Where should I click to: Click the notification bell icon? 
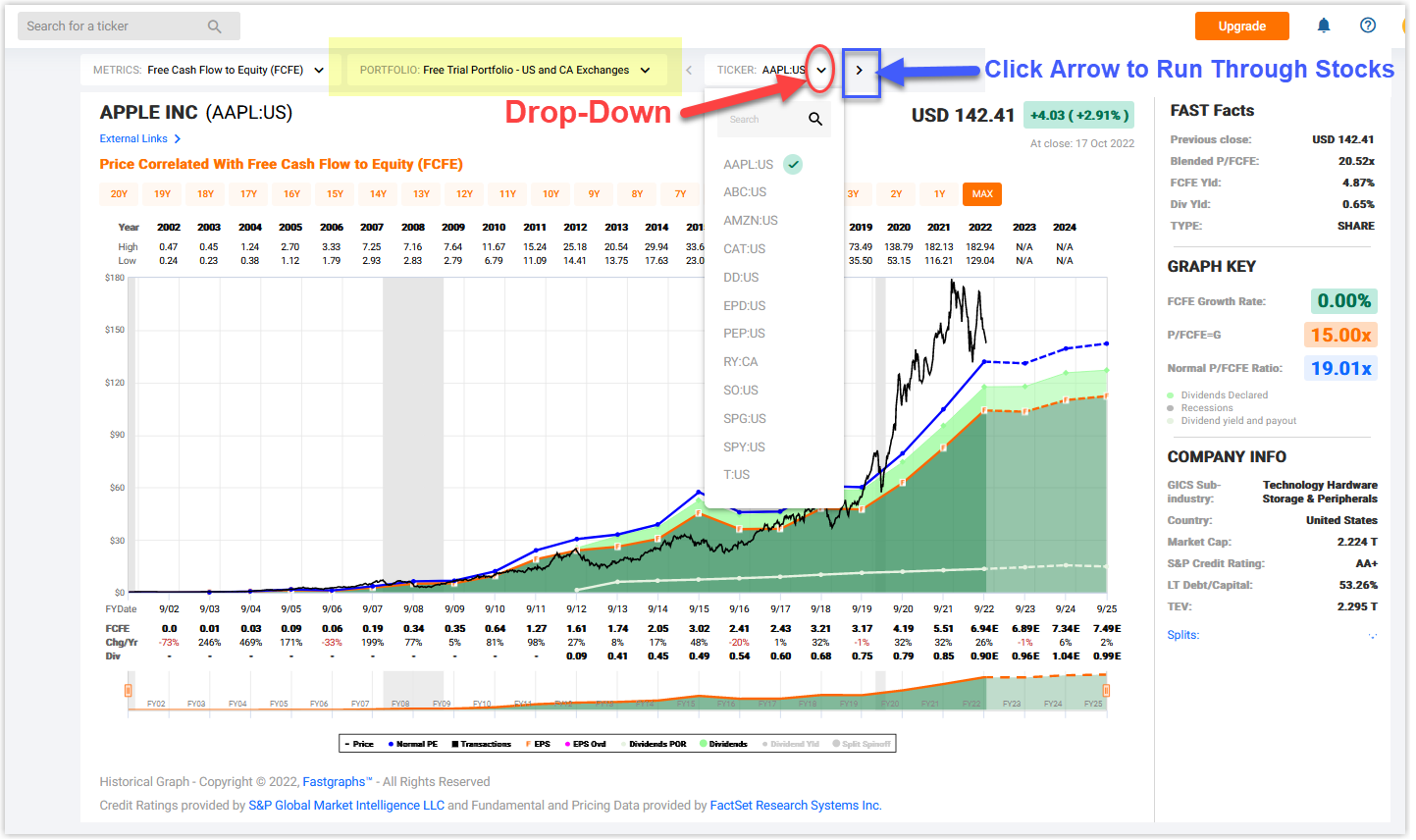click(x=1324, y=26)
